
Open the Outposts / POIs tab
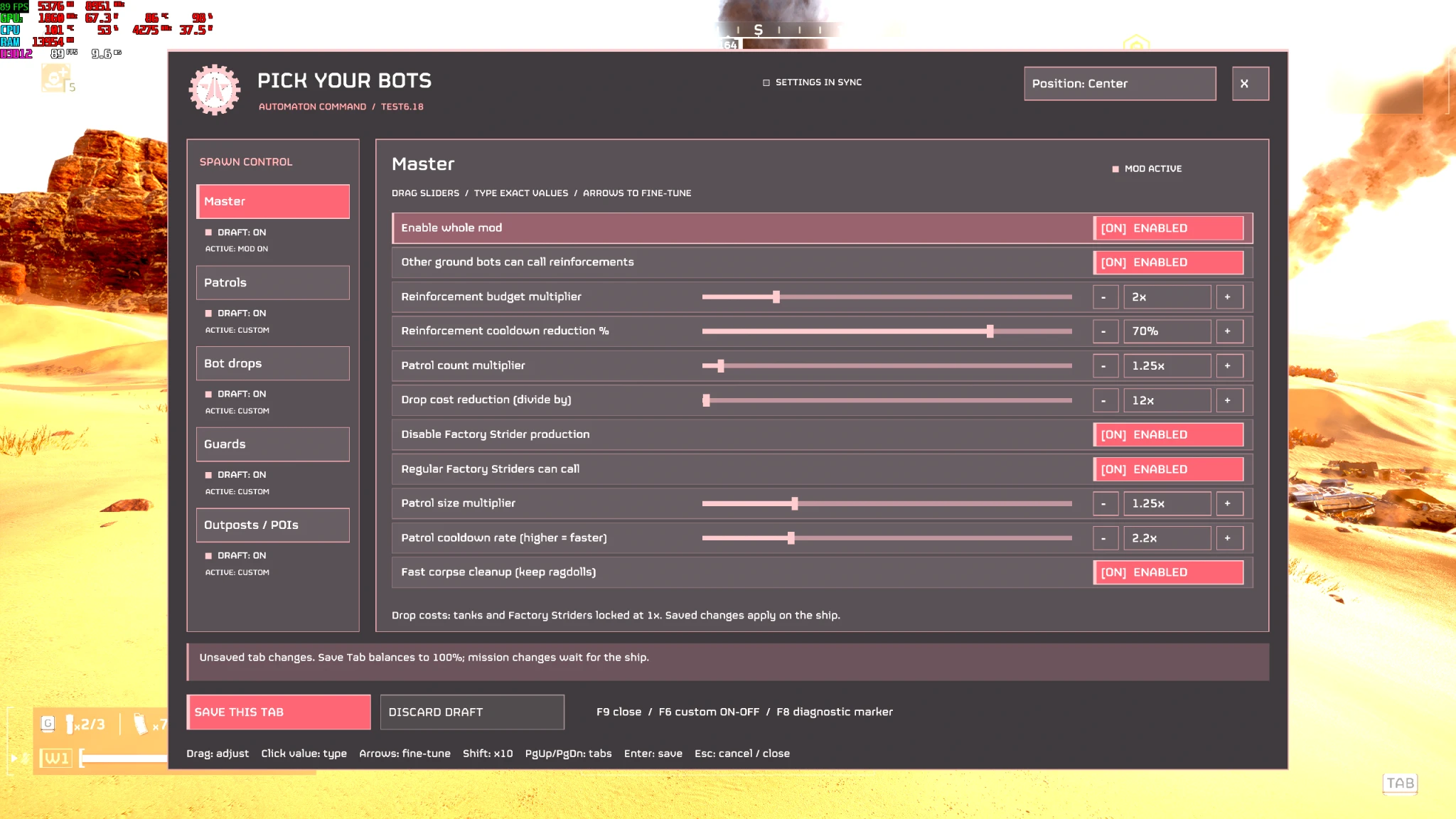272,525
